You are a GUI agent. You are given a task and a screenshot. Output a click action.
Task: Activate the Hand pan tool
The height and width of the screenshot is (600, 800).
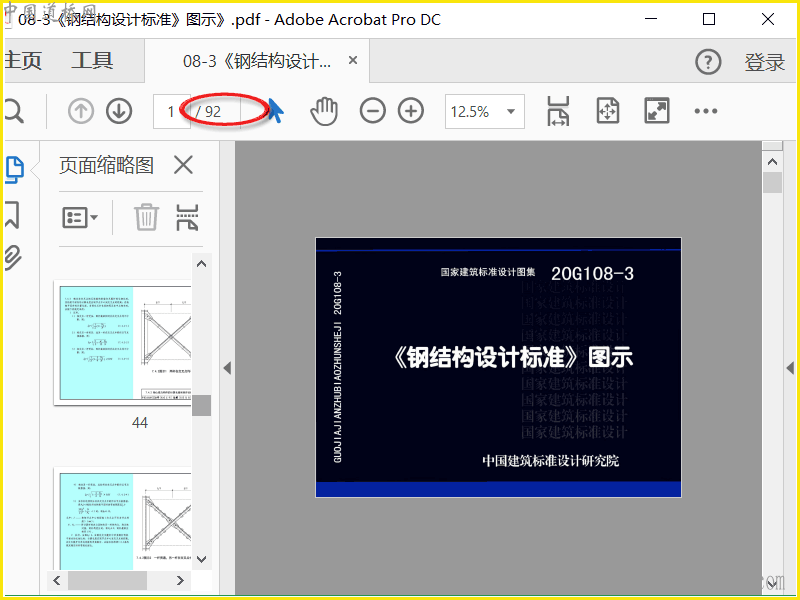tap(324, 111)
